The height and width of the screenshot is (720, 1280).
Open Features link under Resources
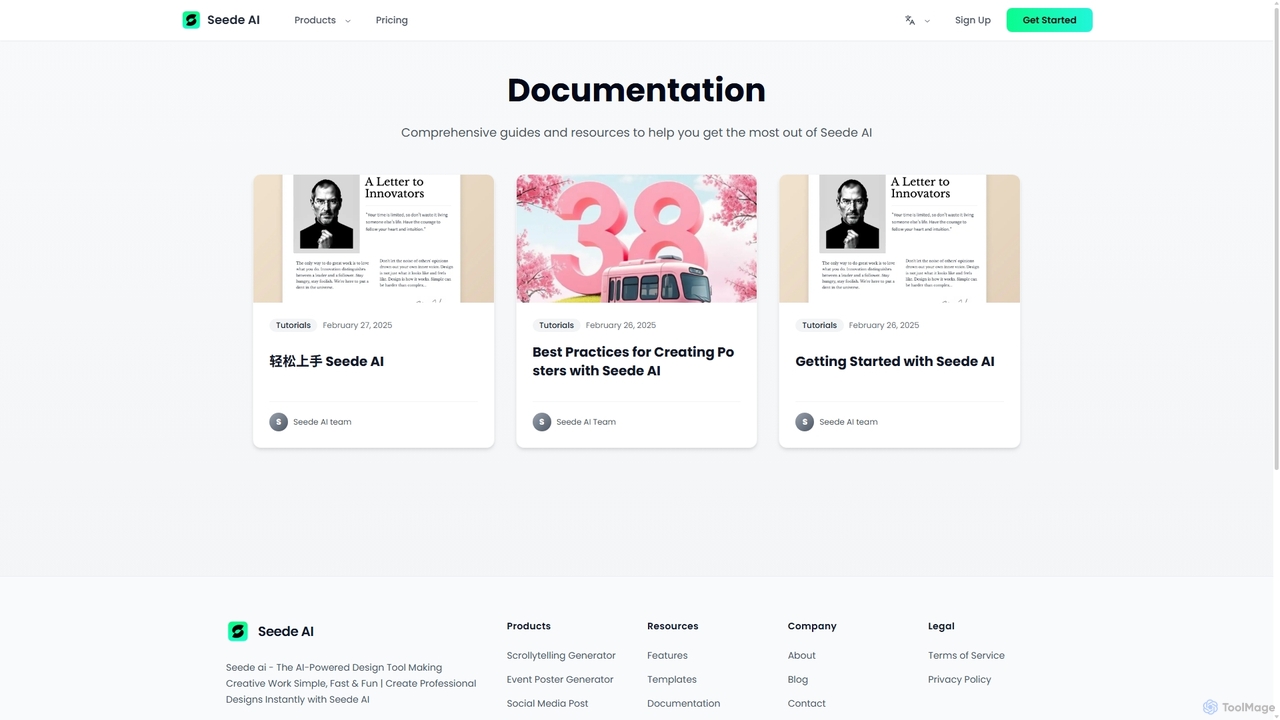coord(667,656)
